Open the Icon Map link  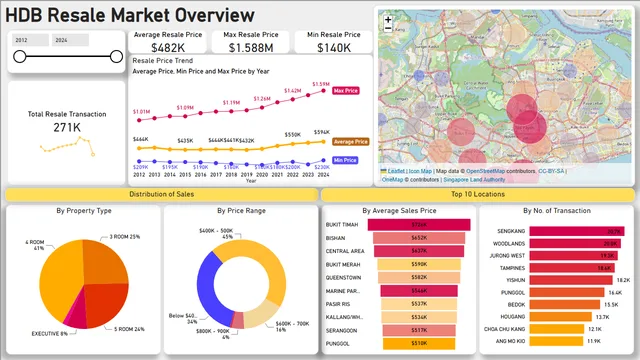click(x=420, y=171)
